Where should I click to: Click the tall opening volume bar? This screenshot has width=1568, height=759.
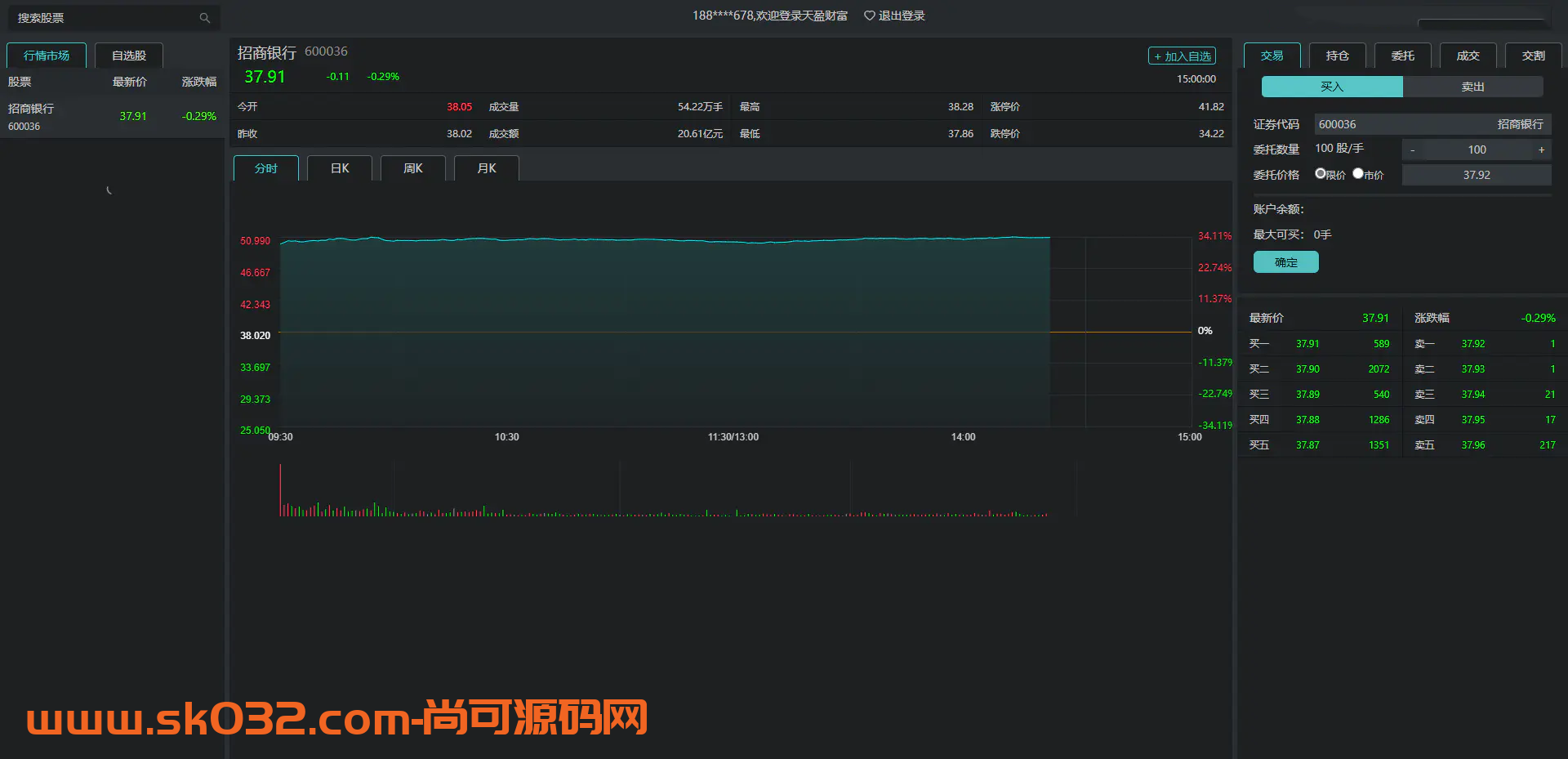[x=280, y=490]
